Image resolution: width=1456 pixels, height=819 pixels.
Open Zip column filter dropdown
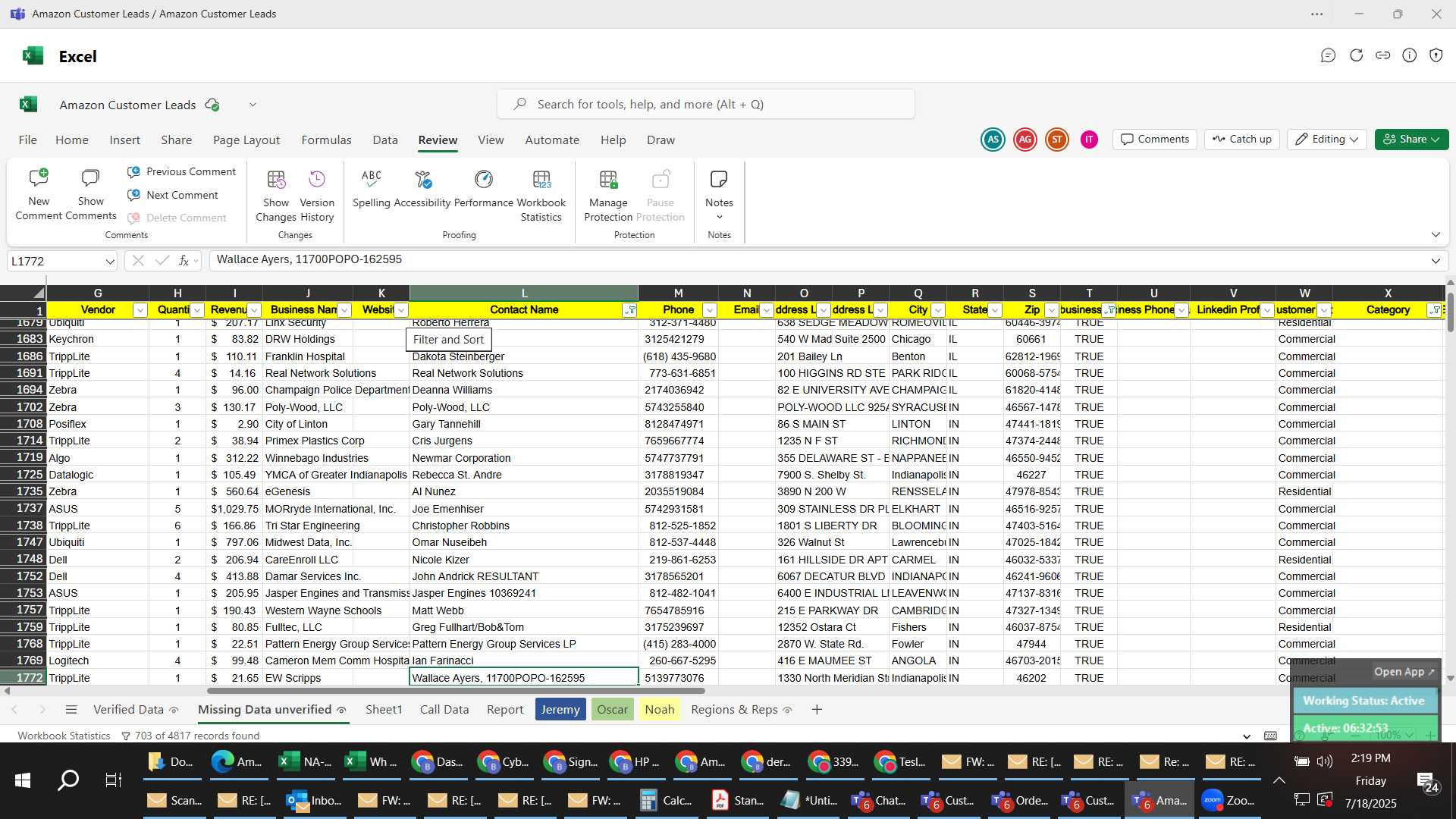[x=1052, y=310]
